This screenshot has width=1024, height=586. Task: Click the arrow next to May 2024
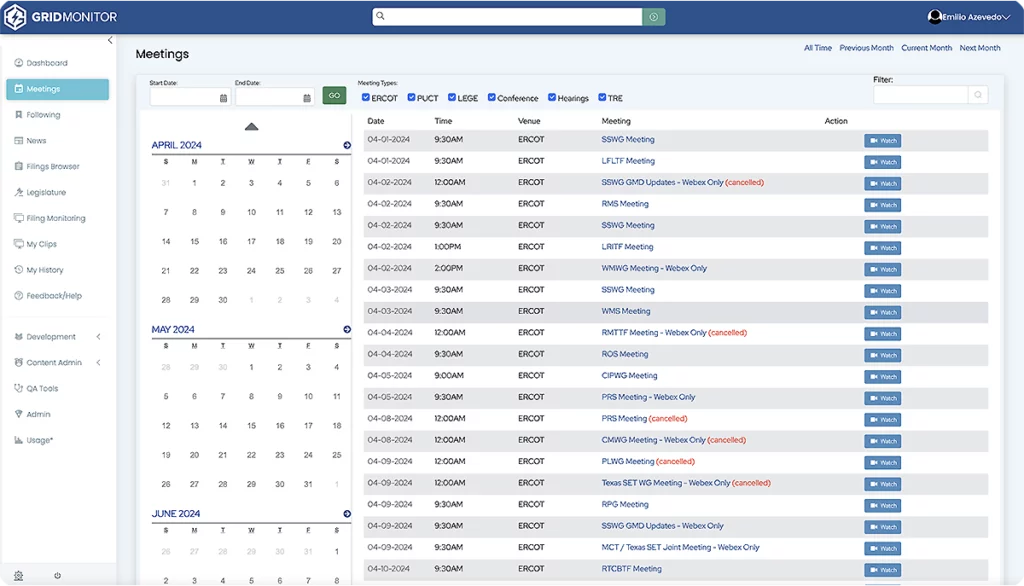(x=347, y=329)
